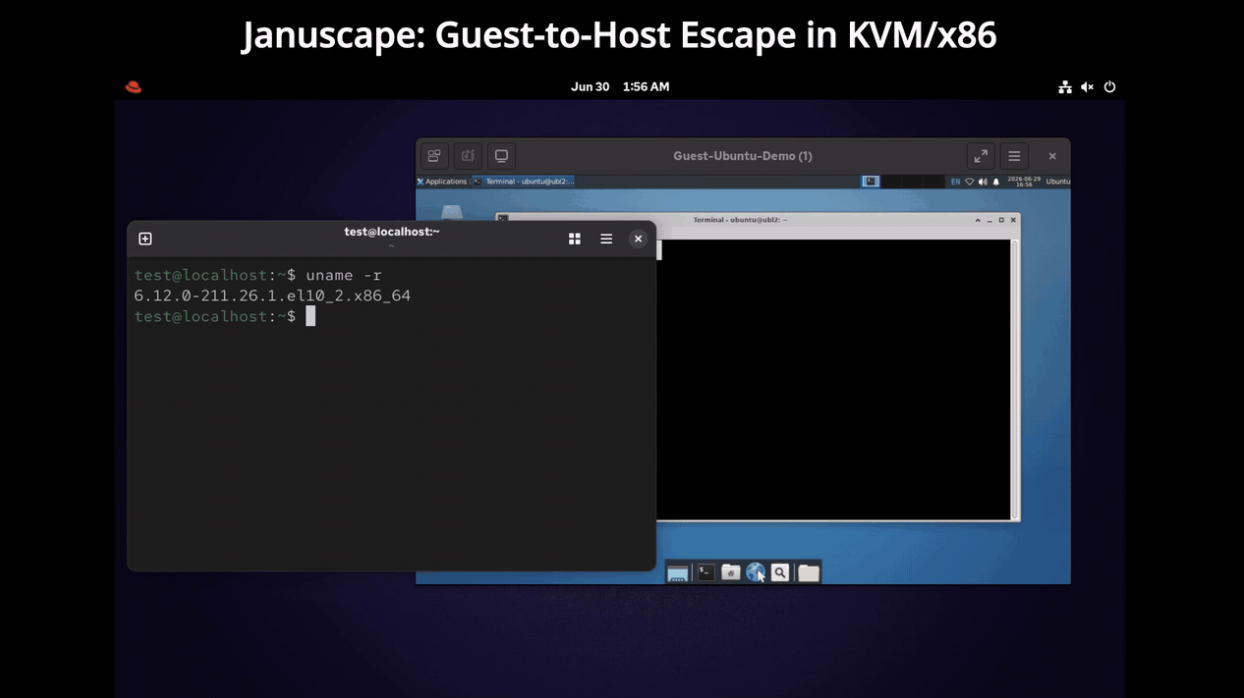
Task: Open the folder directory menu in guest dock
Action: click(808, 573)
